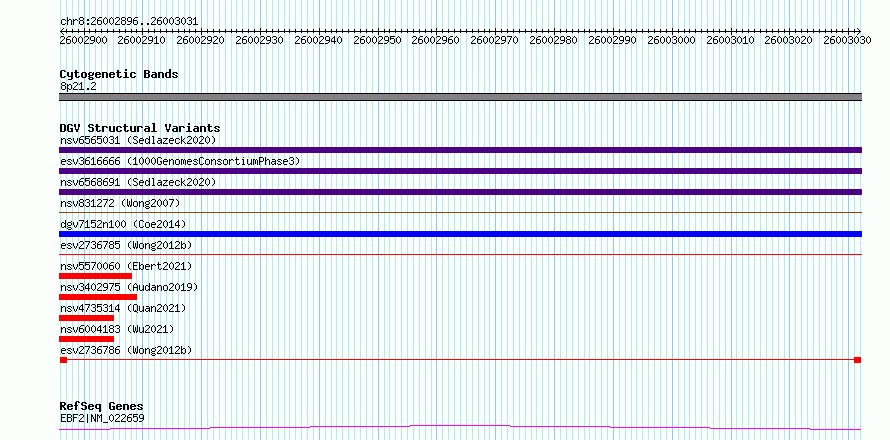This screenshot has width=890, height=440.
Task: Open variant esv2736785 (Wong2012b) label
Action: [x=126, y=245]
